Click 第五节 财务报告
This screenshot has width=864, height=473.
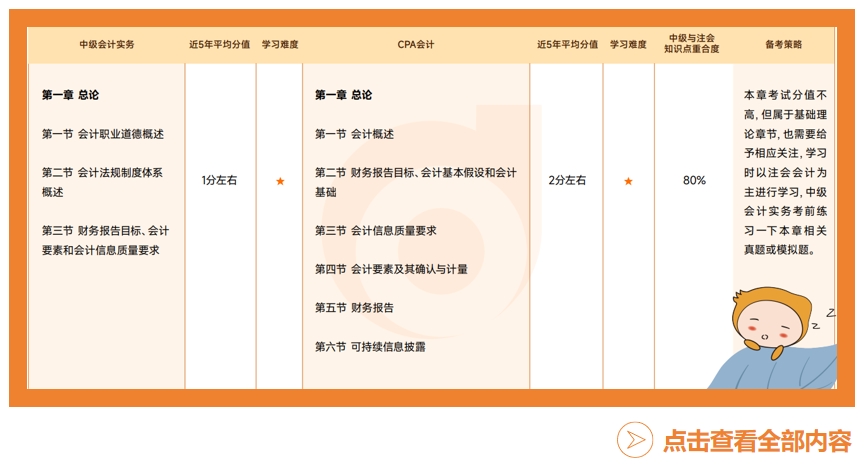tap(354, 308)
